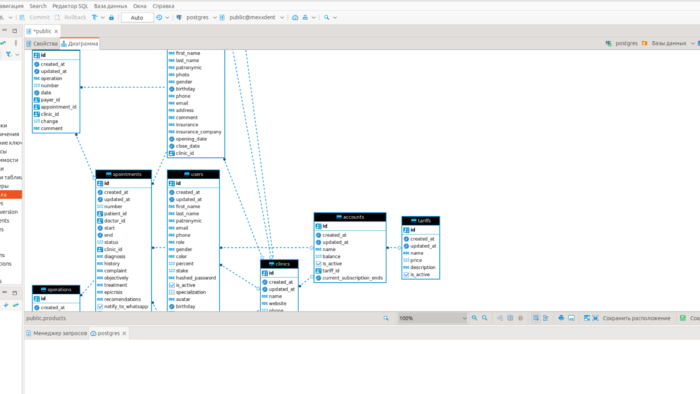
Task: Click the icon right of the grid icon
Action: click(x=521, y=318)
